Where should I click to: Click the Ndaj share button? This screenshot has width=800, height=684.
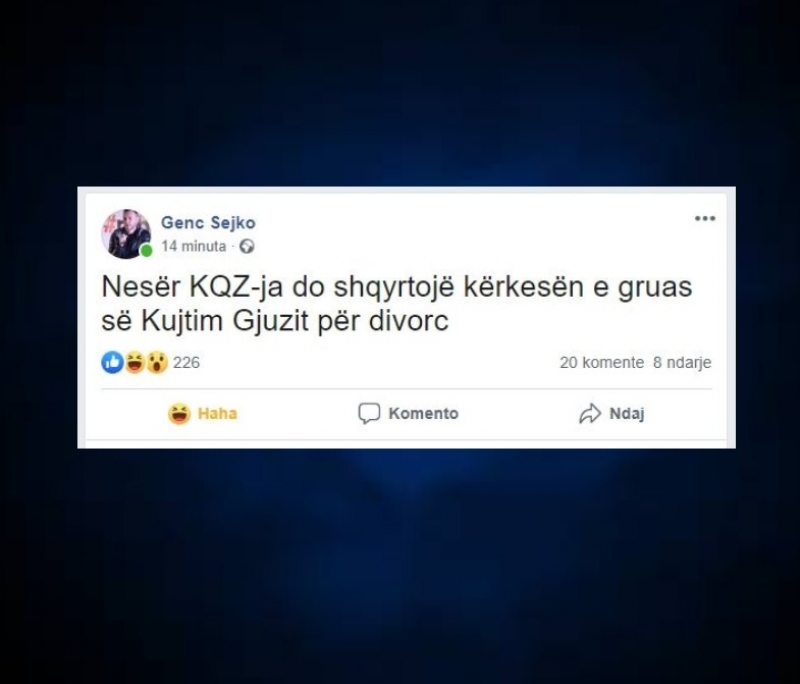612,414
